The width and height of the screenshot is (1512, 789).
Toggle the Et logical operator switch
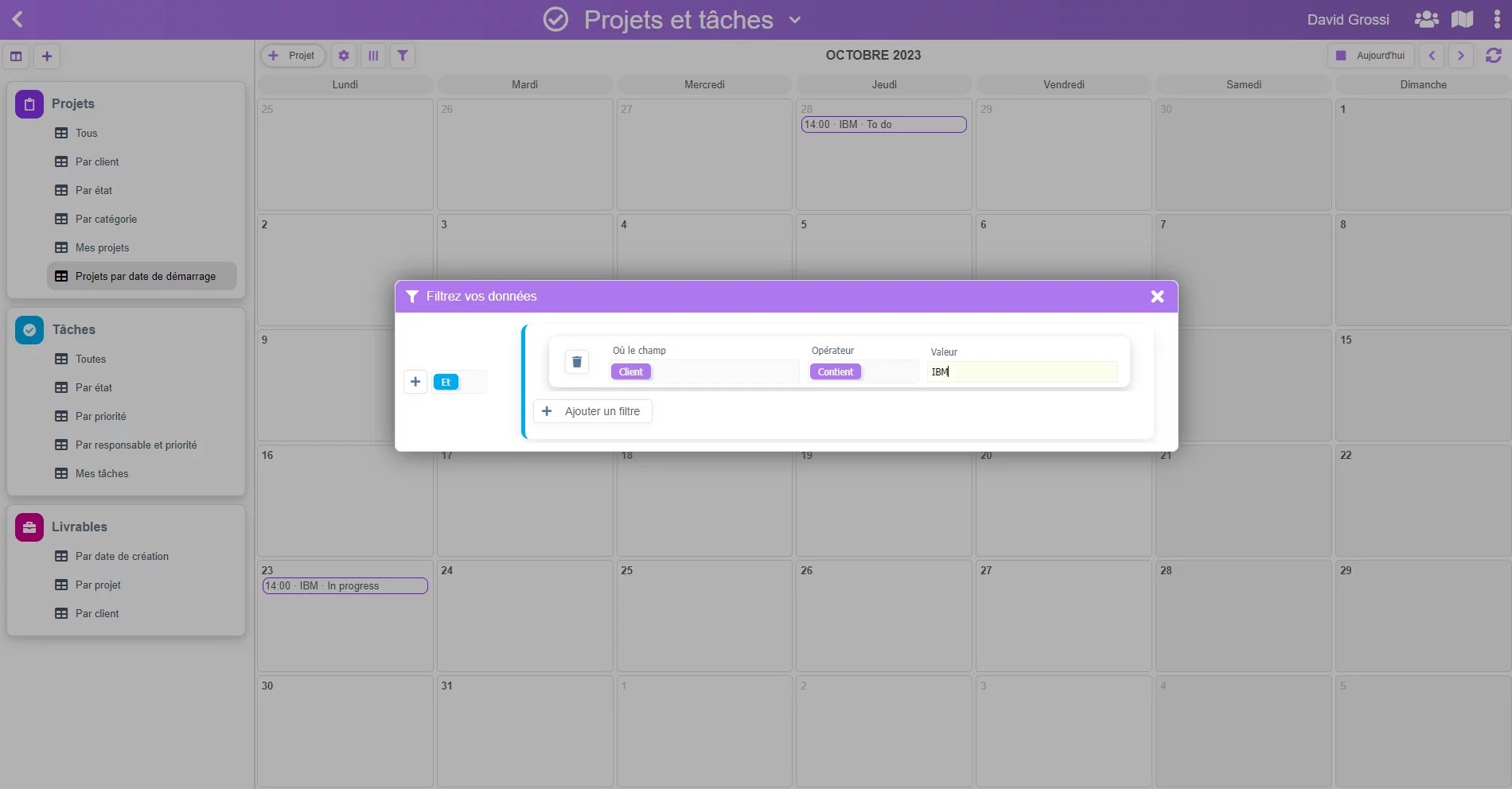click(459, 383)
